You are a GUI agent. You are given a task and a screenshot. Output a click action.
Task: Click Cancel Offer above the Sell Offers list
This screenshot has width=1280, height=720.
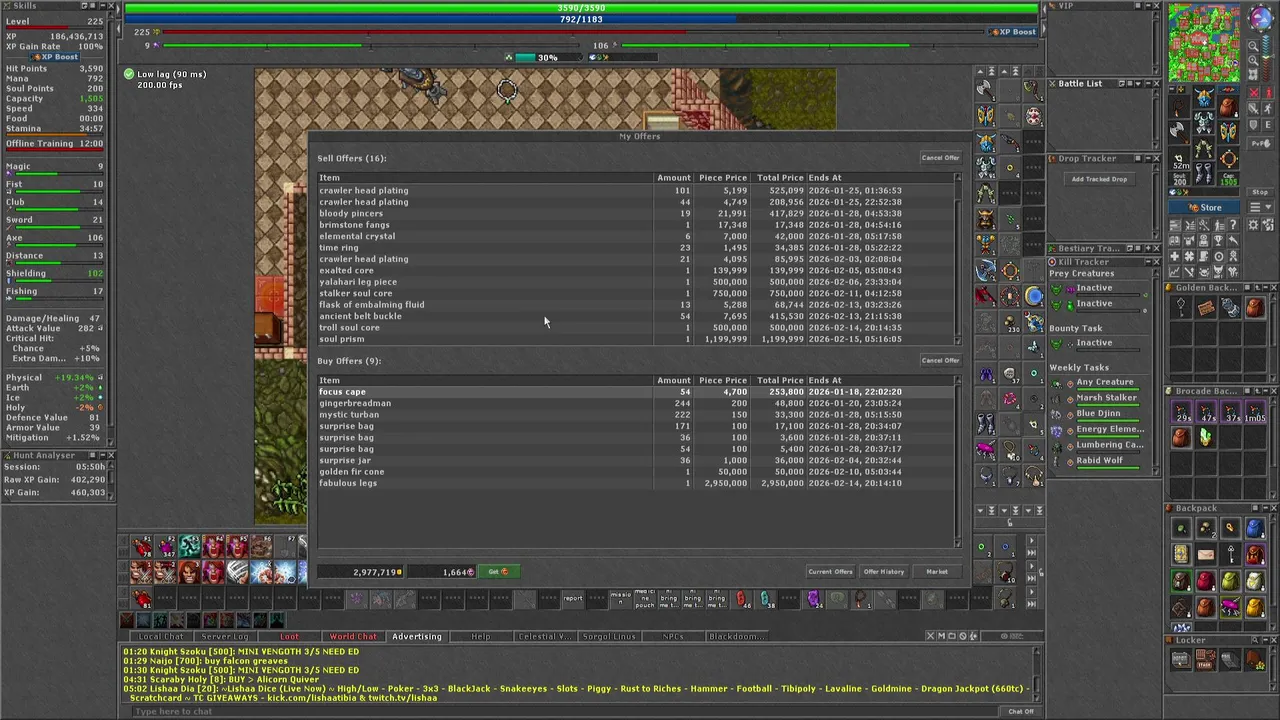[x=939, y=158]
